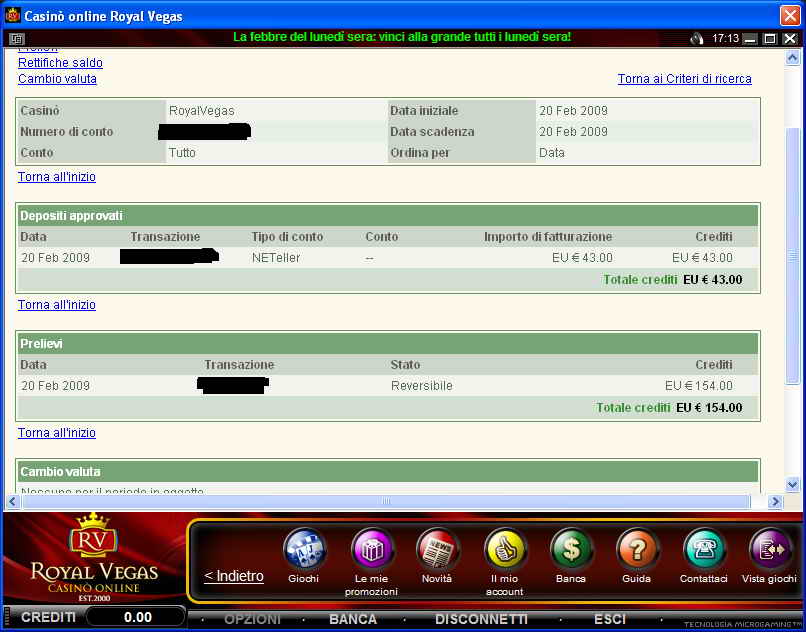Screen dimensions: 806x632
Task: Open the Cambio valuta link
Action: 57,79
